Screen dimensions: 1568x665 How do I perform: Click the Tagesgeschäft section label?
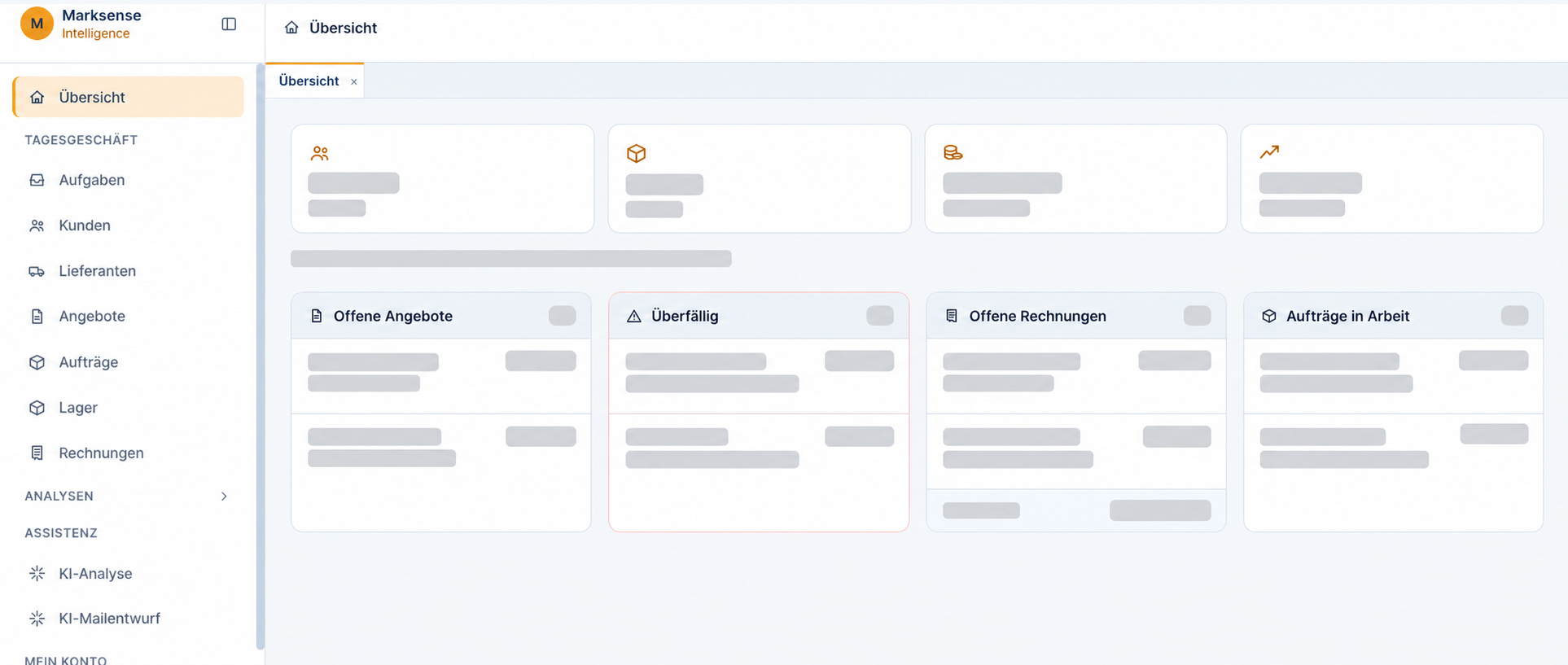81,140
